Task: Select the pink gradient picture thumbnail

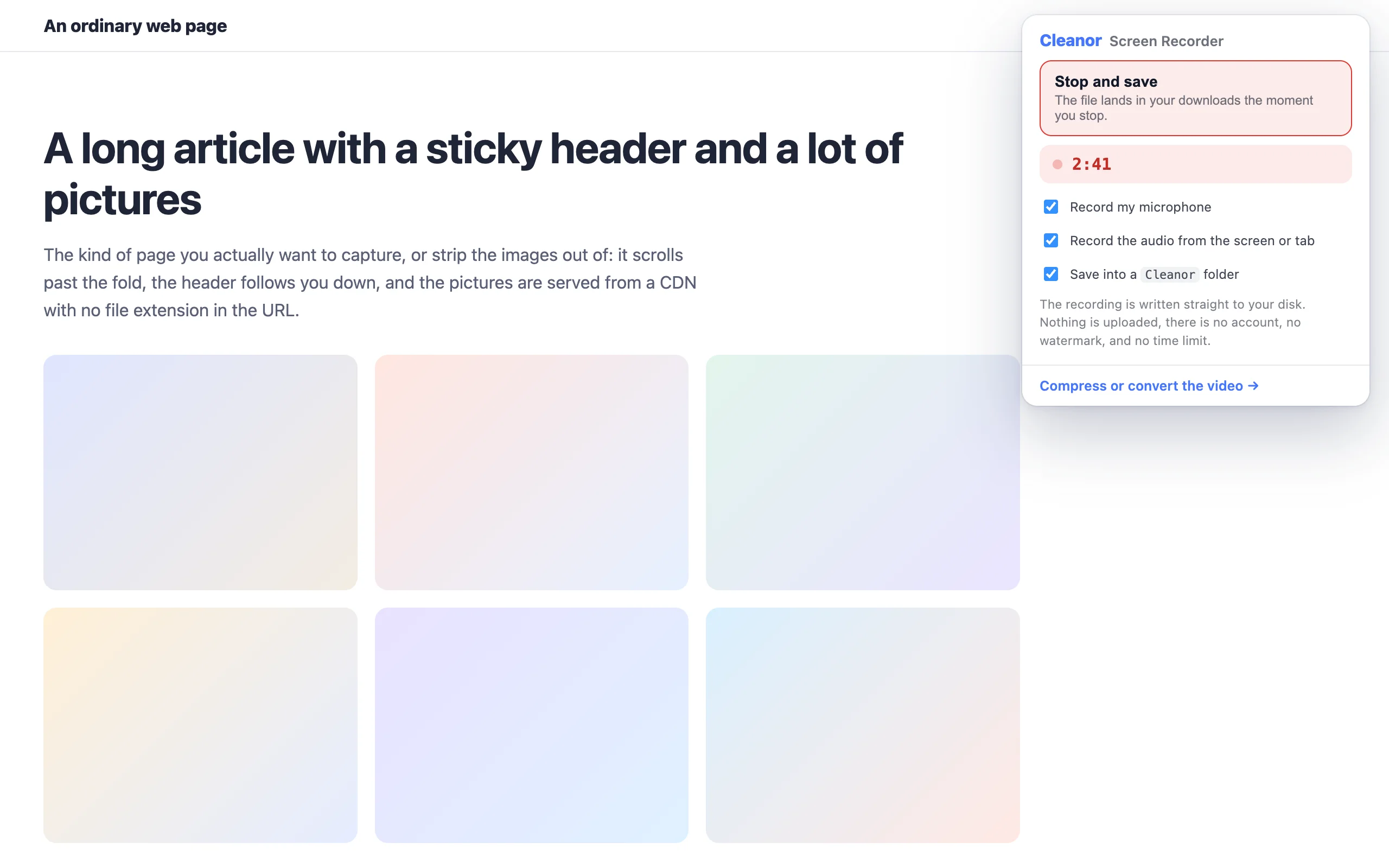Action: coord(532,472)
